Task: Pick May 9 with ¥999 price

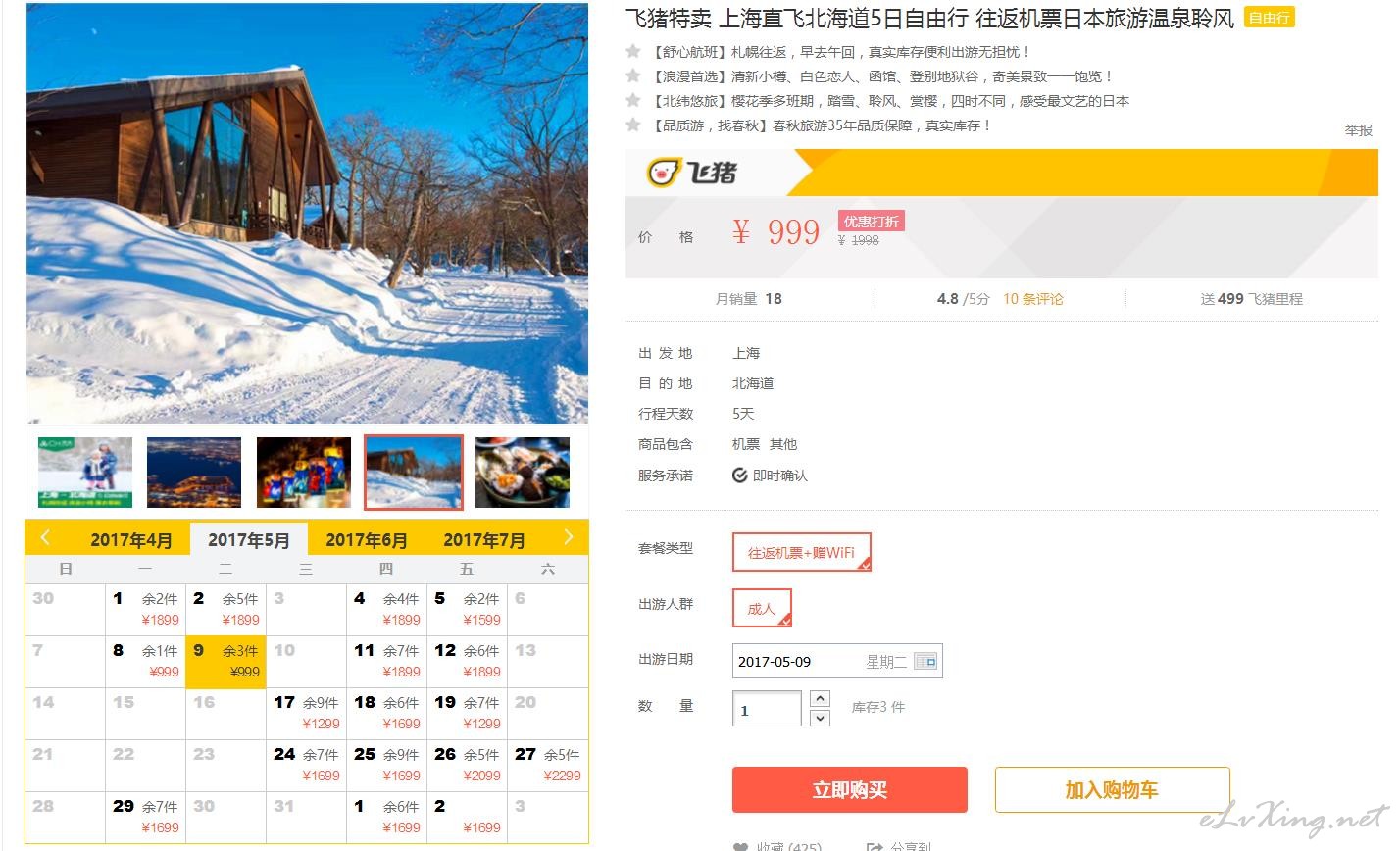Action: point(225,661)
